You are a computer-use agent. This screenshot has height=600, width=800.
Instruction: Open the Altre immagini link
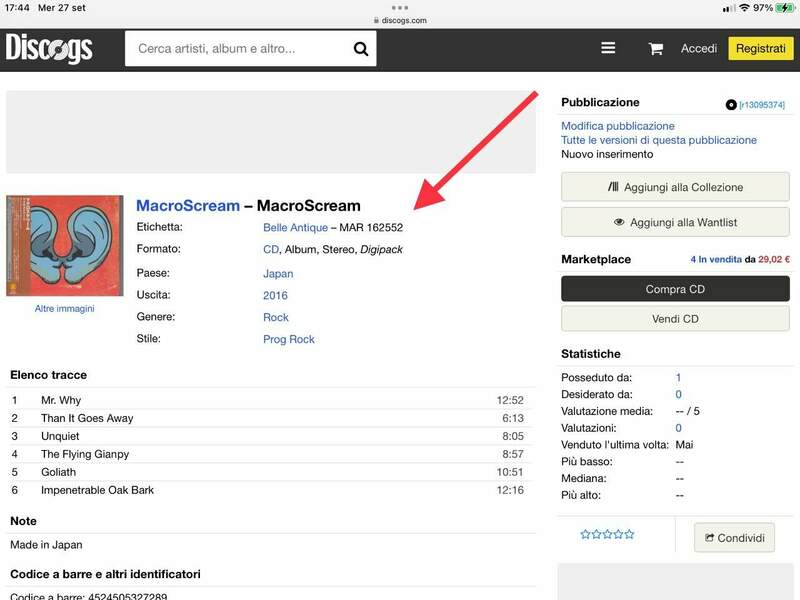click(64, 309)
